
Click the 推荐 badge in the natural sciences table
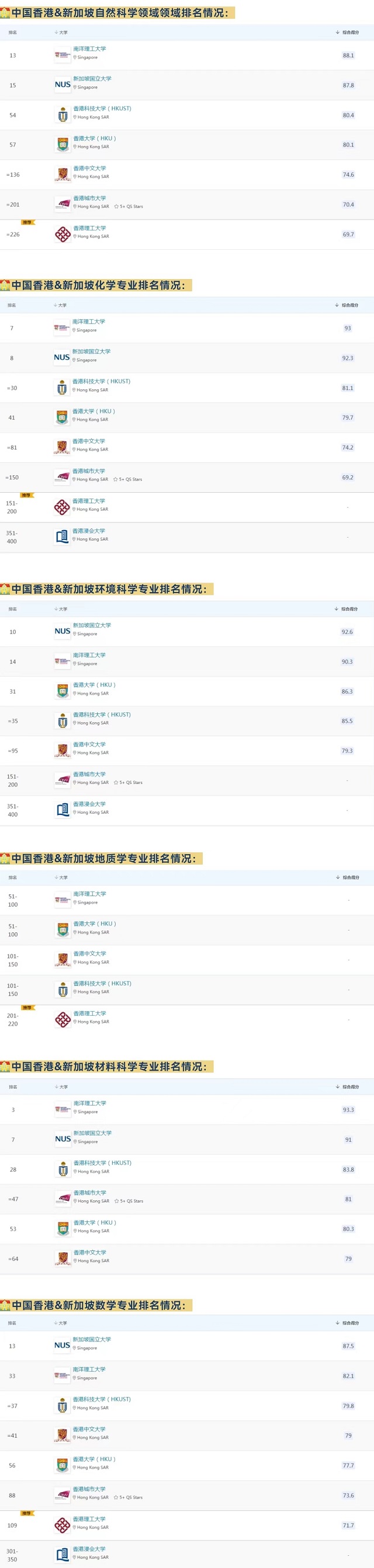(x=27, y=222)
